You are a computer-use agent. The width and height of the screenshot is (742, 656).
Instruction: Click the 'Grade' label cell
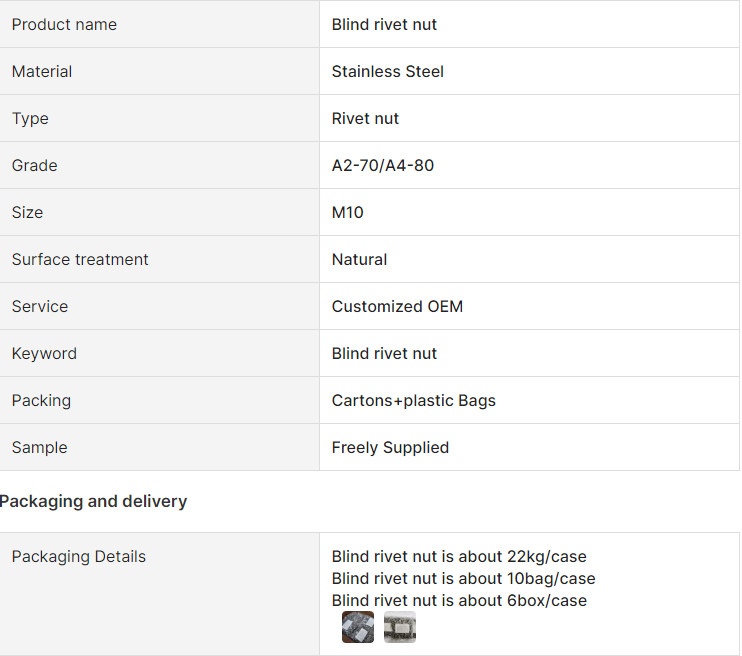(x=34, y=165)
